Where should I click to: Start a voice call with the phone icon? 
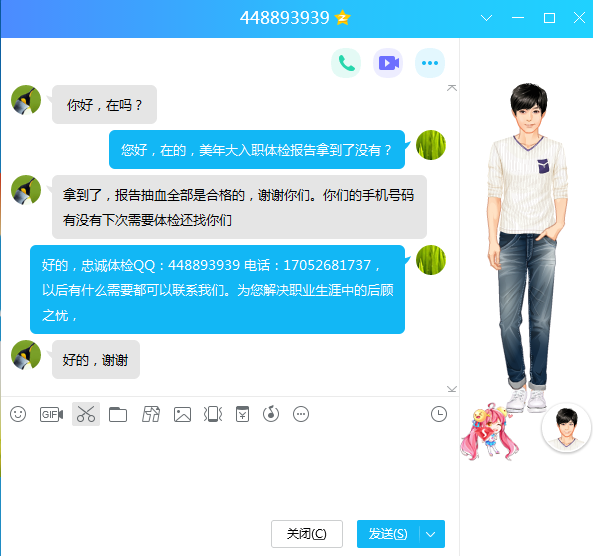pos(346,63)
